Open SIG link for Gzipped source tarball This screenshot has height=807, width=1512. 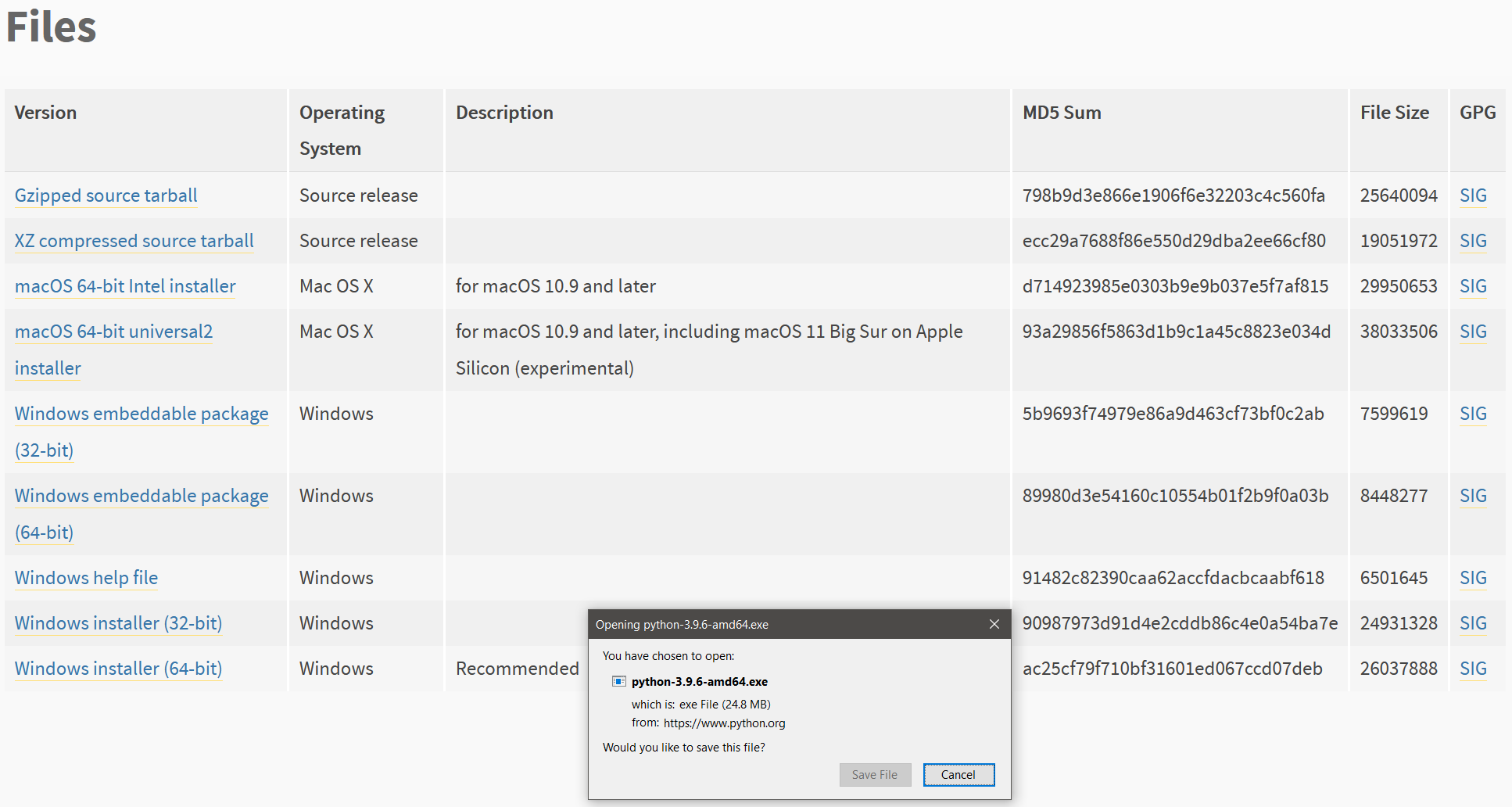coord(1473,195)
